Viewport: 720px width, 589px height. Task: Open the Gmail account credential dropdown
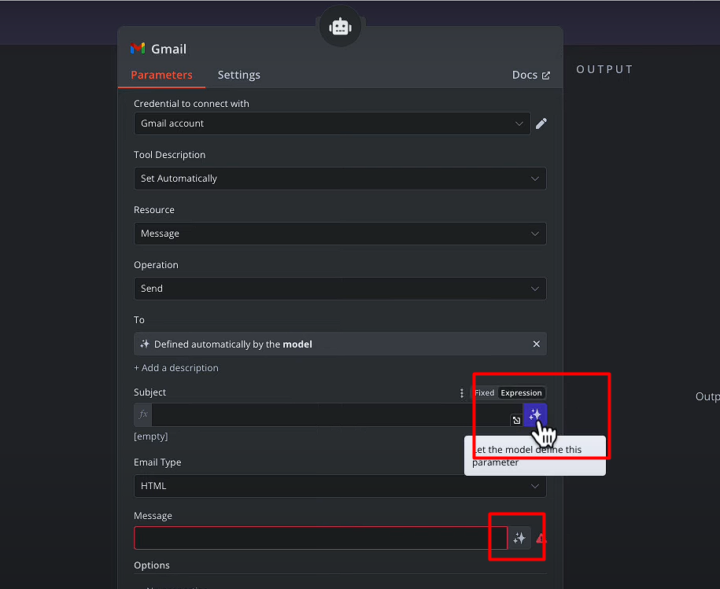click(332, 123)
